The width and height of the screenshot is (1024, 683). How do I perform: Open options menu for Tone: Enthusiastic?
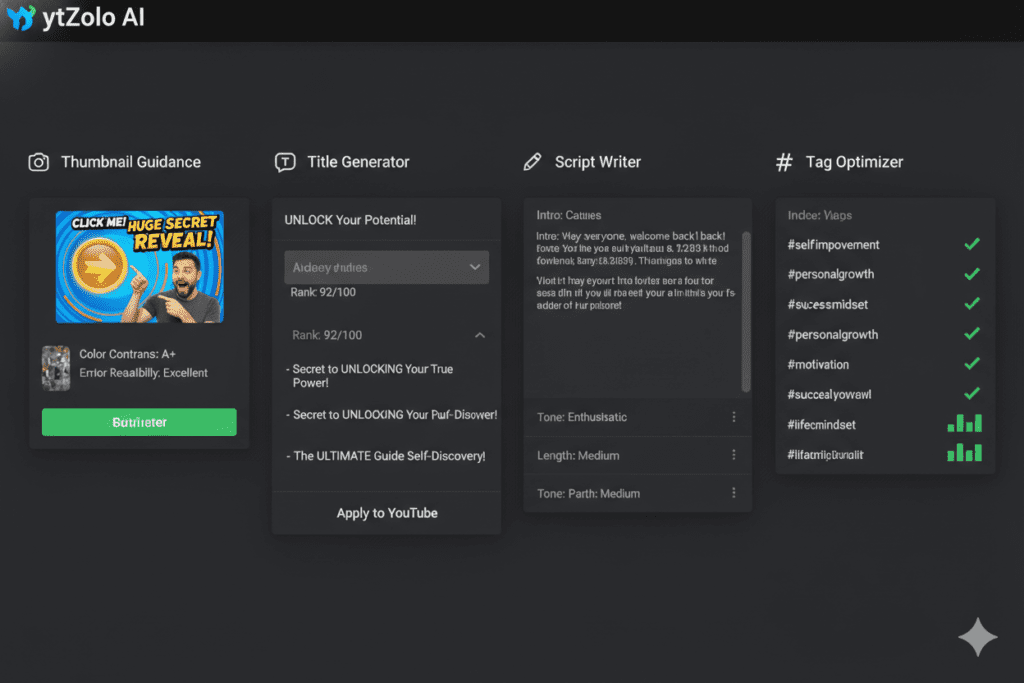pyautogui.click(x=733, y=417)
